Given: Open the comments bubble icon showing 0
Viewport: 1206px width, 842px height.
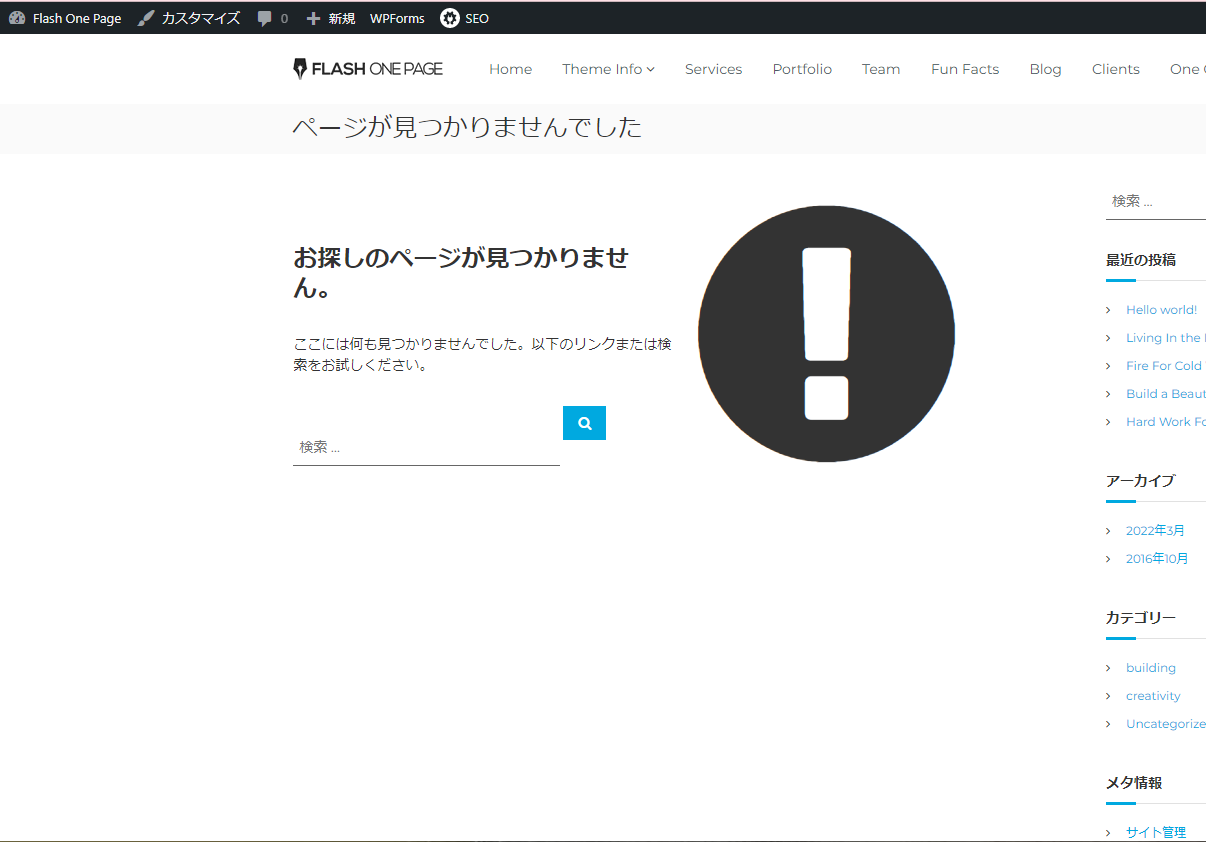Looking at the screenshot, I should [268, 17].
